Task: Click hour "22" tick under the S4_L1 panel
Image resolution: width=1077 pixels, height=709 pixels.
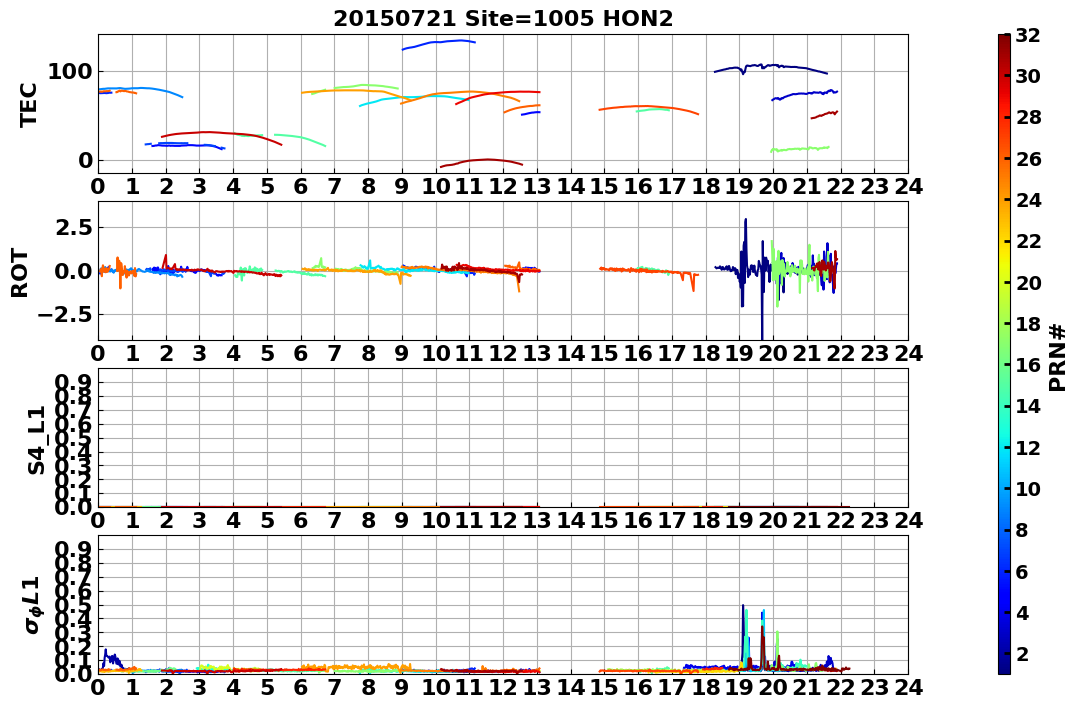Action: click(x=841, y=520)
